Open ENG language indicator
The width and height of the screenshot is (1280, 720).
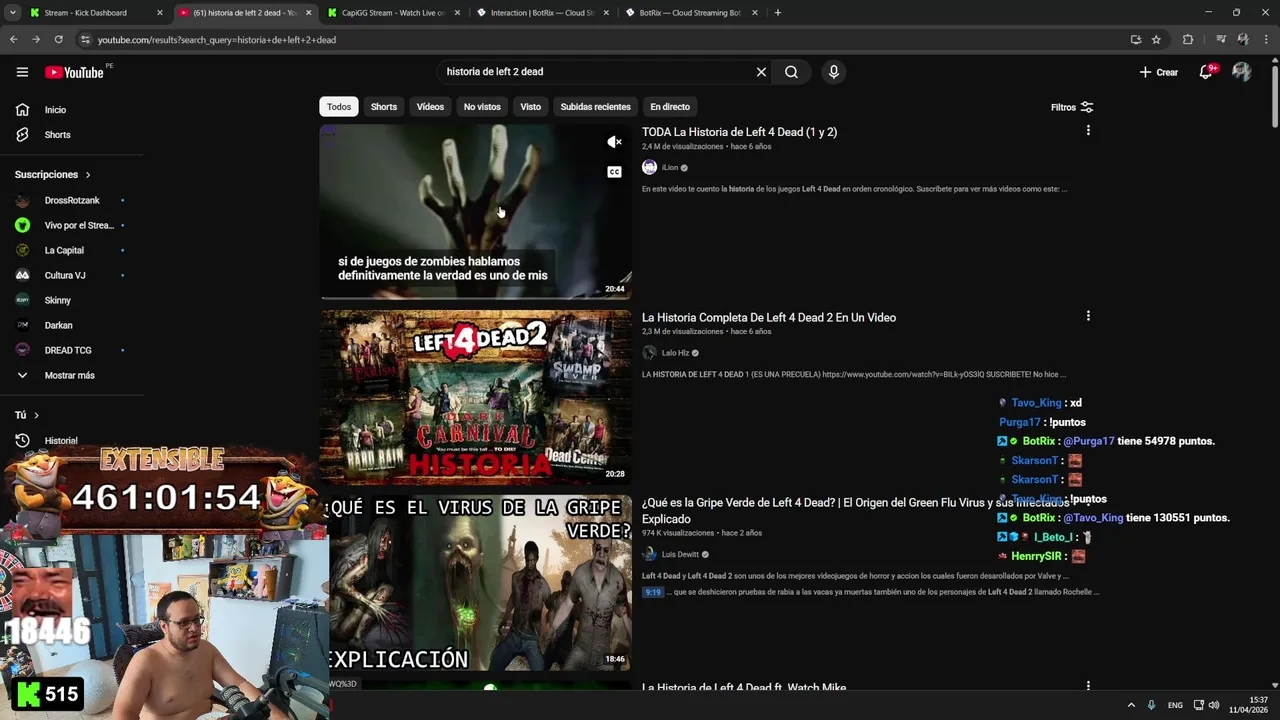pyautogui.click(x=1175, y=705)
